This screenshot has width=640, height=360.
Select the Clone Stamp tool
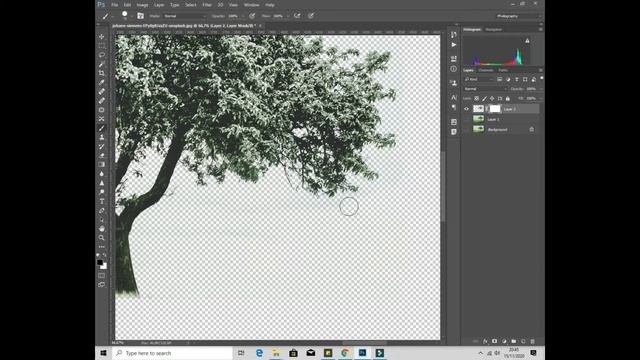pyautogui.click(x=102, y=137)
